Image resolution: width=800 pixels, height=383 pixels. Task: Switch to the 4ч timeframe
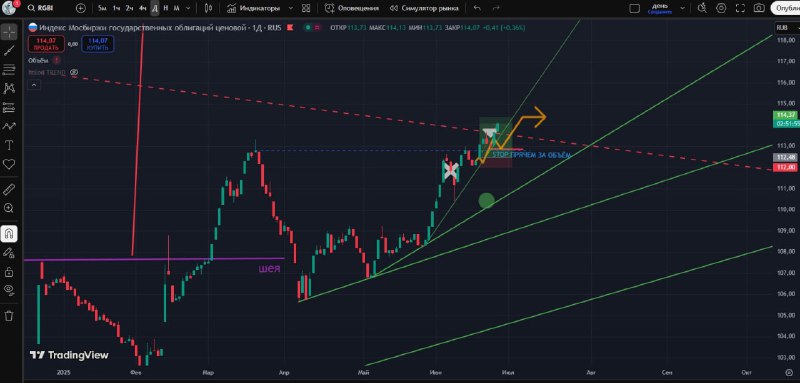tap(143, 8)
